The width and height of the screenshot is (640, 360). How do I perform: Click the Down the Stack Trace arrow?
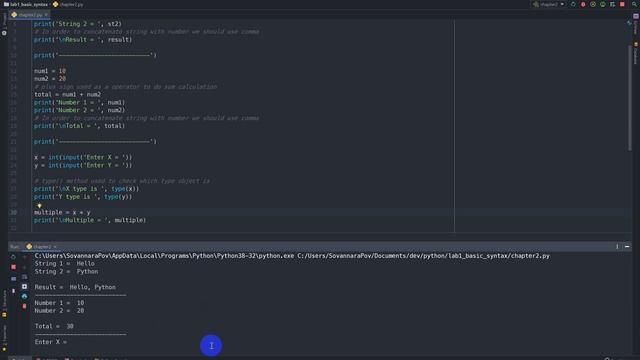pos(24,267)
